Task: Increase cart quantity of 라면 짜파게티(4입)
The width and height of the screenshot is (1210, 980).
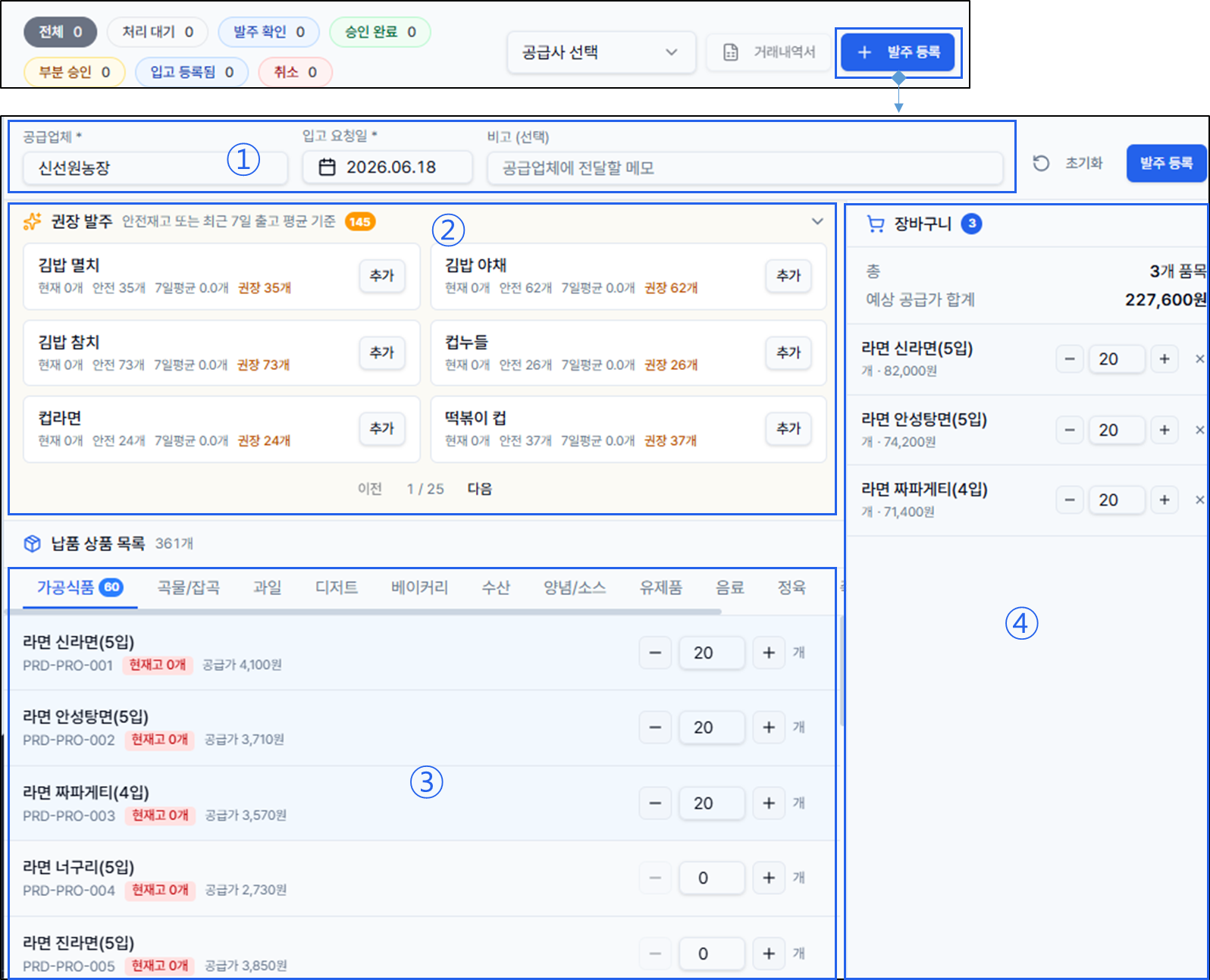Action: coord(1165,499)
